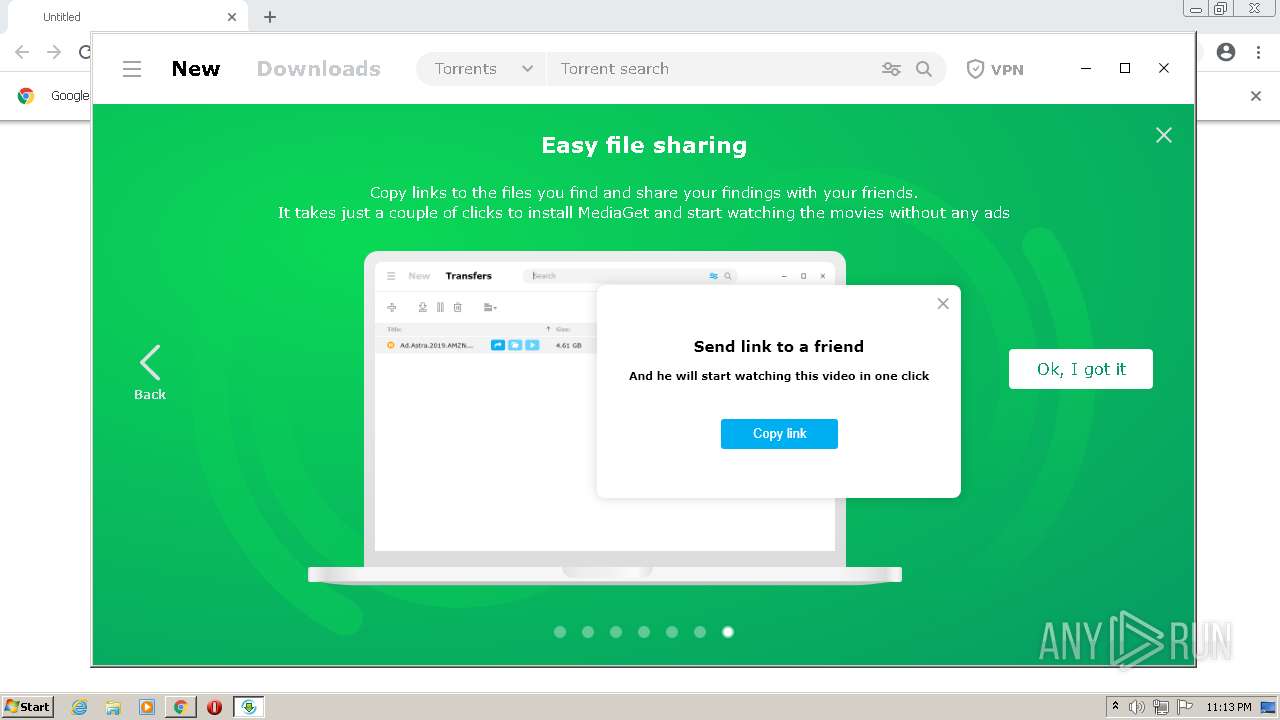Image resolution: width=1280 pixels, height=720 pixels.
Task: Click the Chrome forward arrow
Action: [54, 52]
